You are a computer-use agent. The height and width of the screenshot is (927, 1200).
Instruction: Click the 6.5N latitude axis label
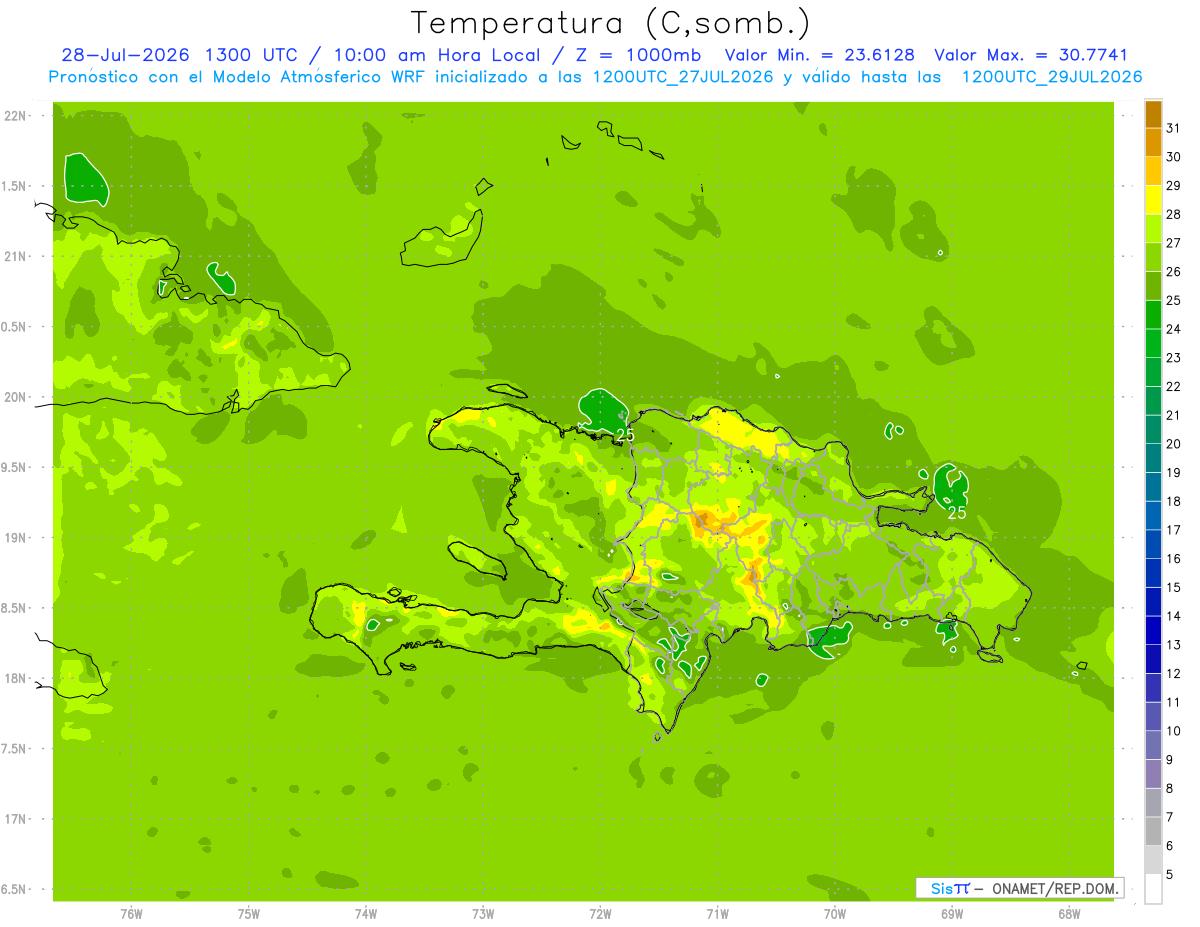[14, 889]
